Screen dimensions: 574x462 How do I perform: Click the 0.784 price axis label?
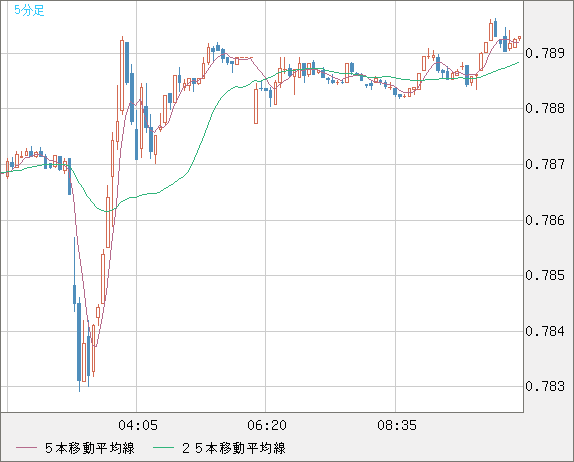pyautogui.click(x=545, y=331)
